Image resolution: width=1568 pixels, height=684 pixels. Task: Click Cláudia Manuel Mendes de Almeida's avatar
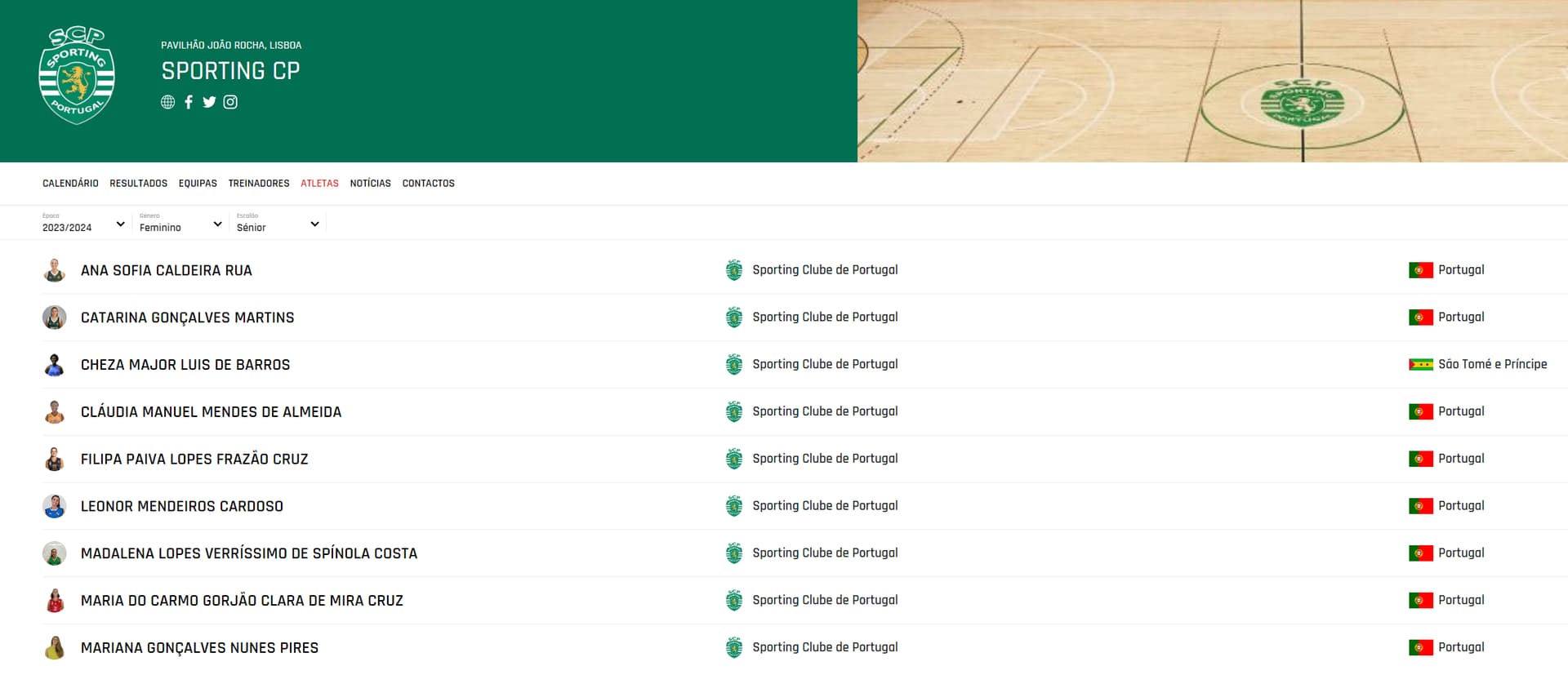55,412
